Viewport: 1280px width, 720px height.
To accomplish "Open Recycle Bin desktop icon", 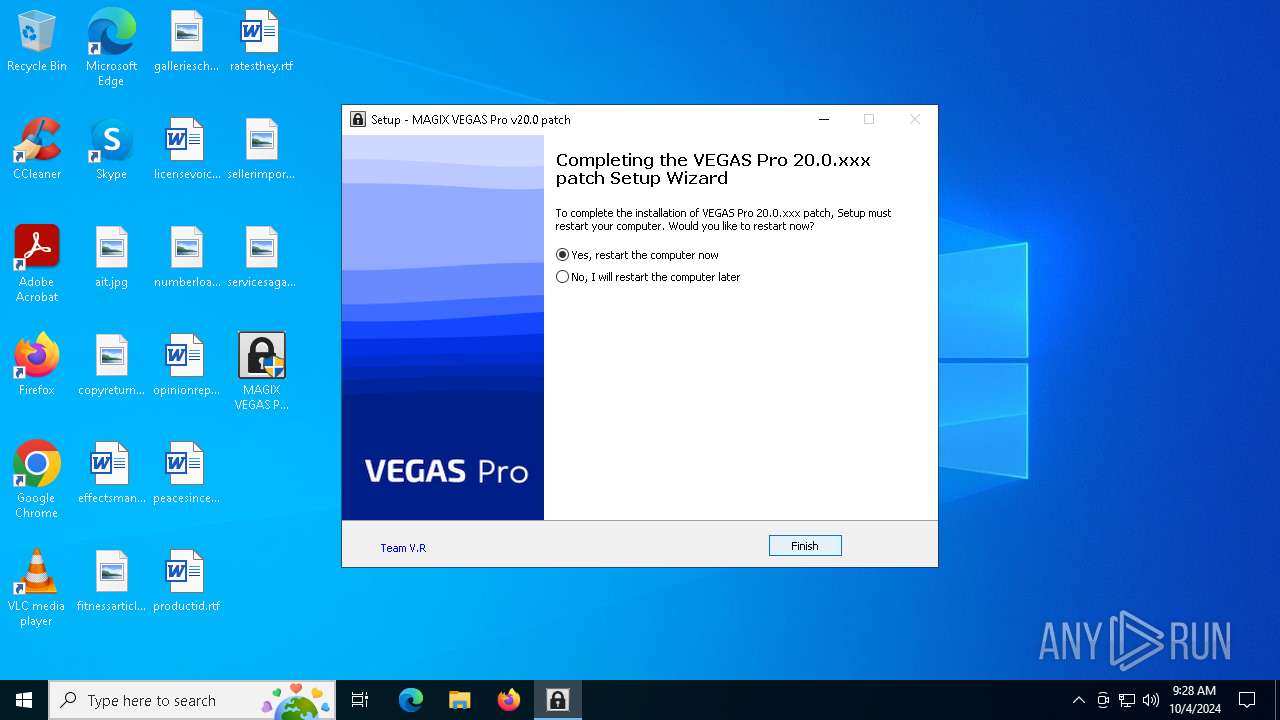I will (37, 42).
